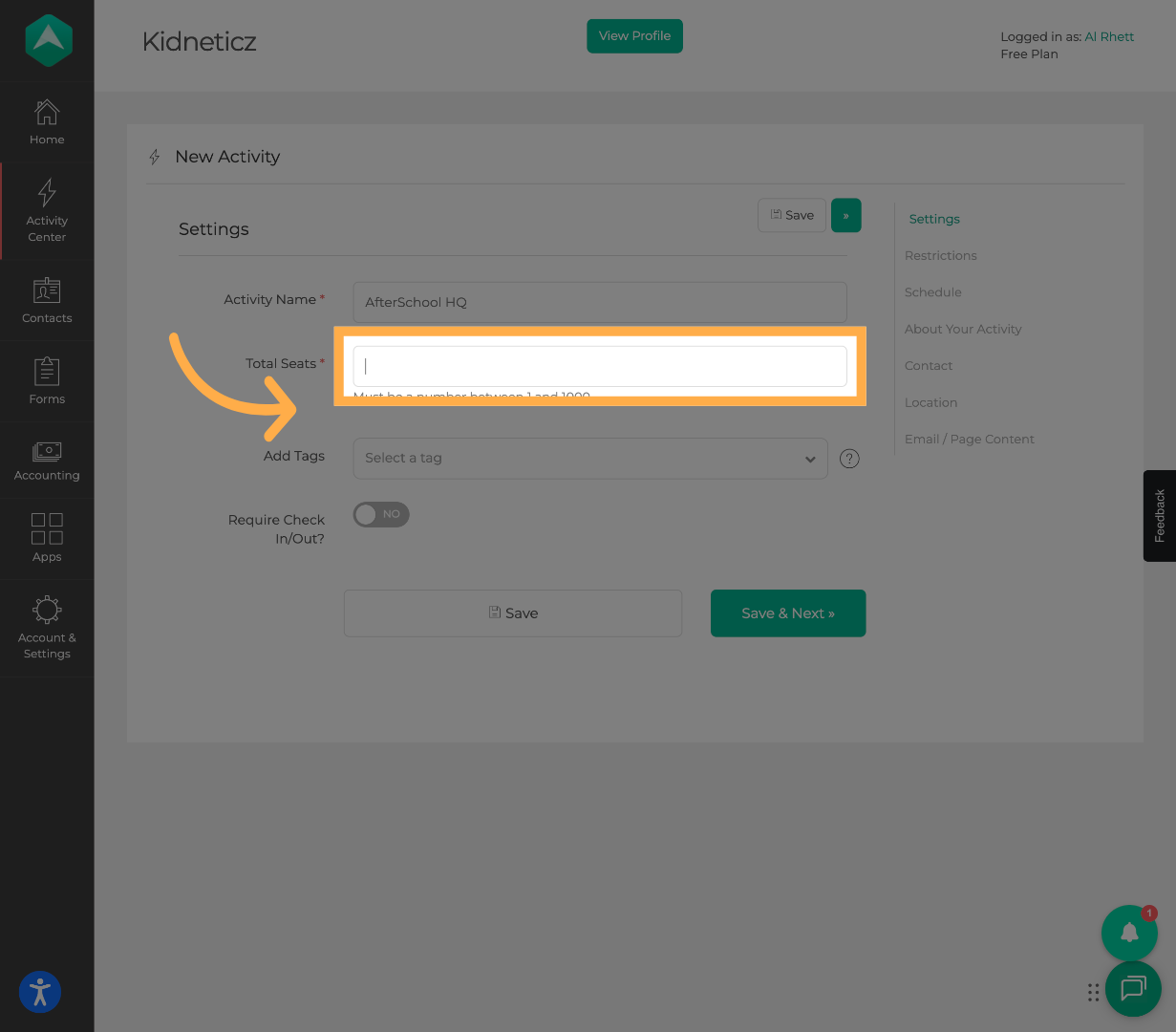1176x1032 pixels.
Task: Open the Al Rhett profile link
Action: (1109, 36)
